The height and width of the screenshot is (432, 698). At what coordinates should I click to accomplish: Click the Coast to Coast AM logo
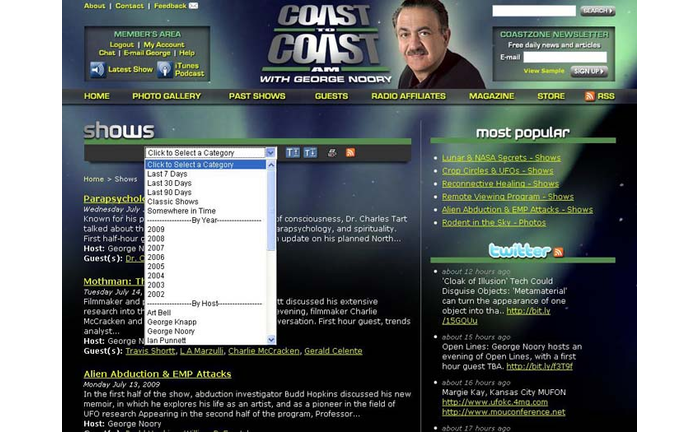(326, 44)
